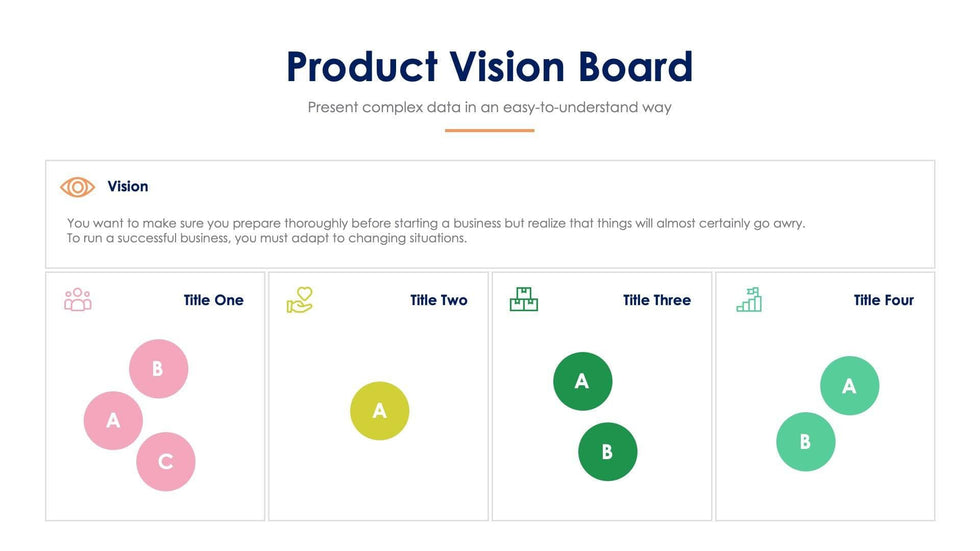Image resolution: width=980 pixels, height=551 pixels.
Task: Click the stairs with flag icon
Action: tap(749, 300)
